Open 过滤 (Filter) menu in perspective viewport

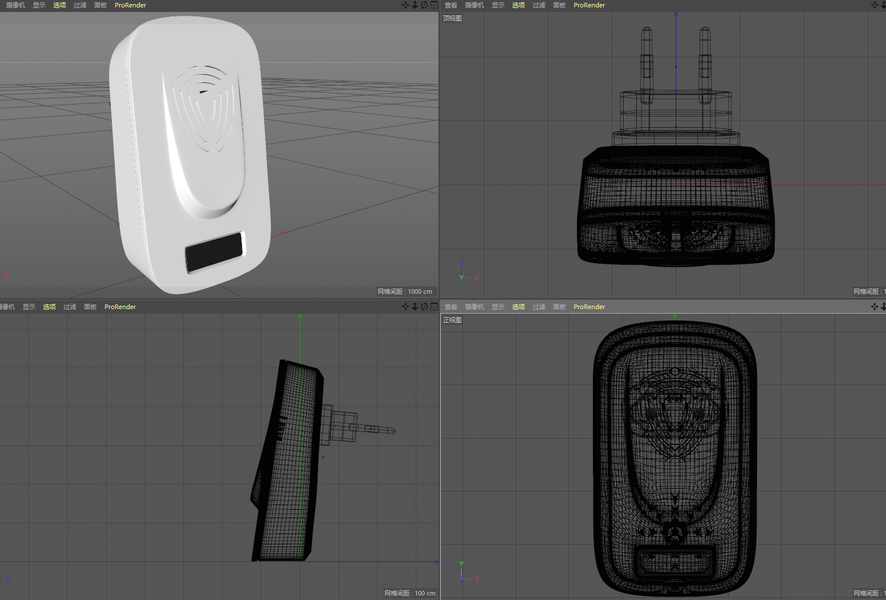click(80, 5)
